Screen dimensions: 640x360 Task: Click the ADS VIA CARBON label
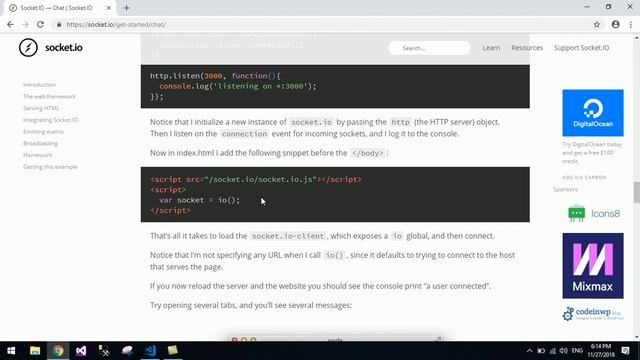(584, 178)
